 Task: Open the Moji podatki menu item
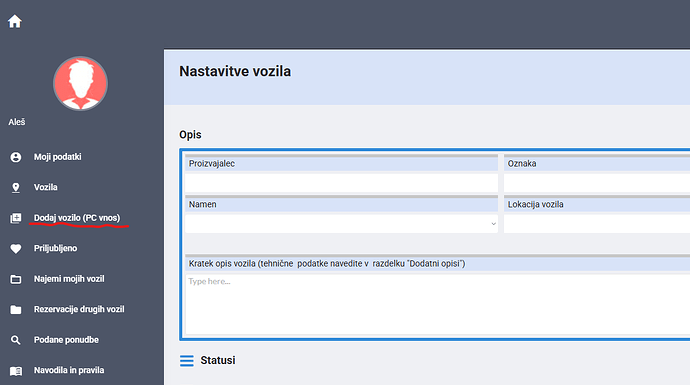(x=58, y=157)
